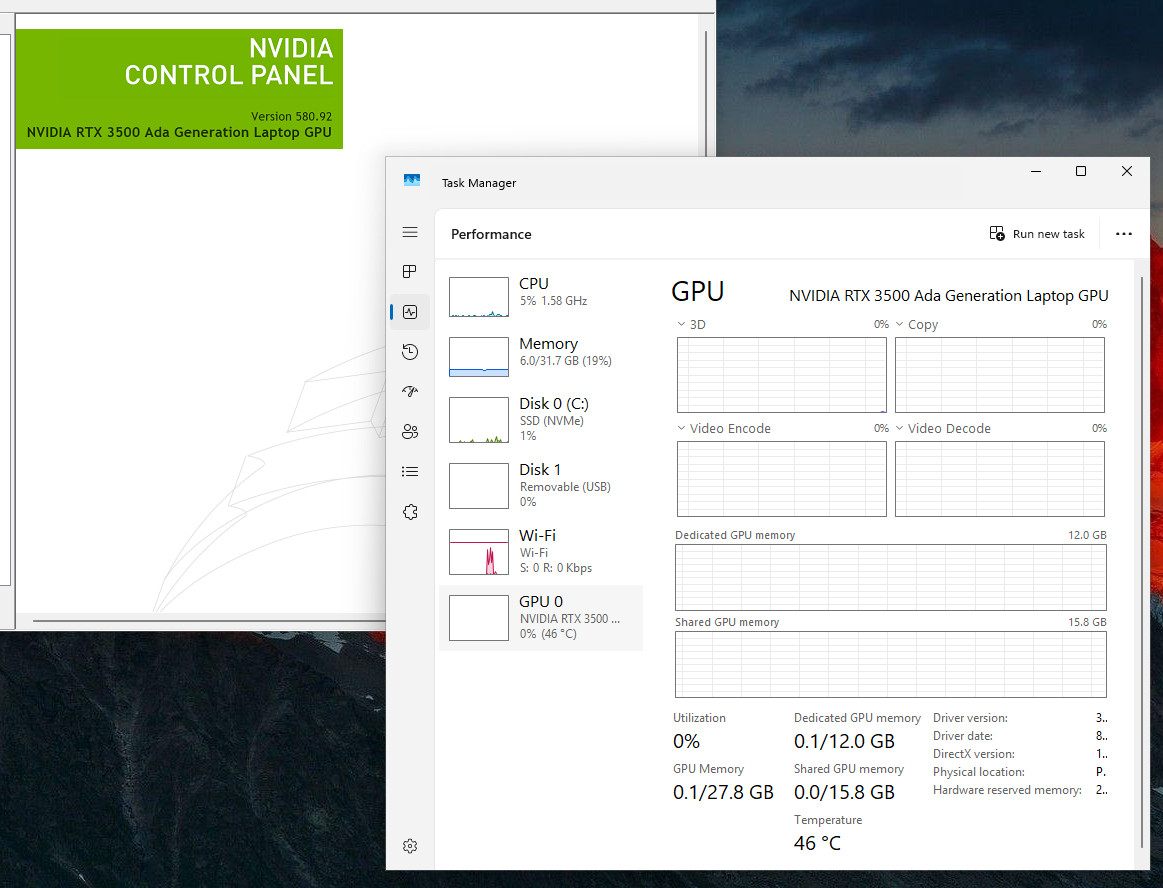
Task: Click the GPU name heading in Task Manager
Action: [x=949, y=295]
